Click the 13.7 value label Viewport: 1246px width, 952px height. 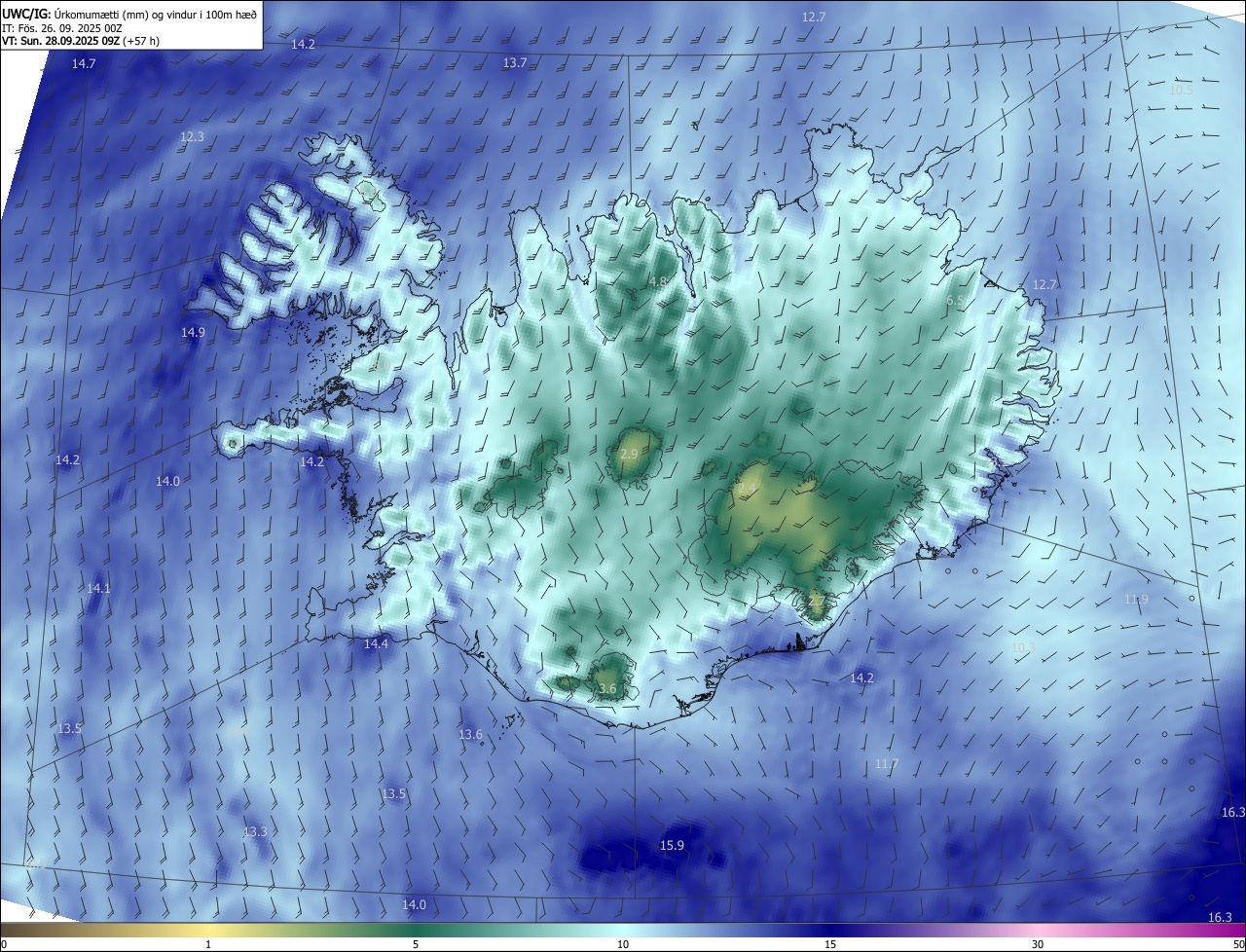[x=515, y=63]
